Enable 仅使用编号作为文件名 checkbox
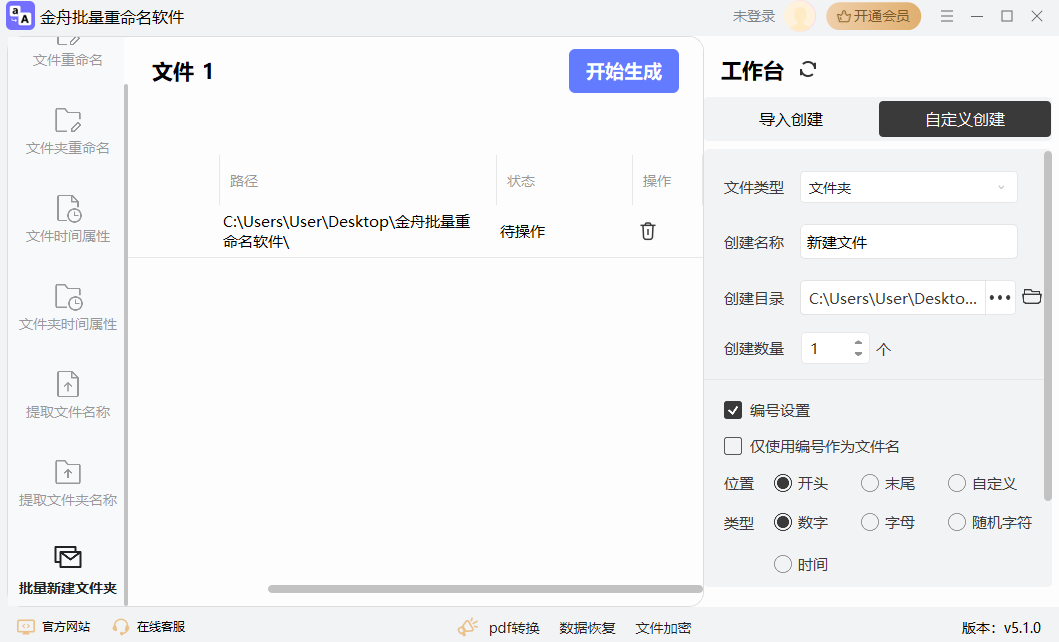This screenshot has width=1059, height=642. tap(733, 446)
